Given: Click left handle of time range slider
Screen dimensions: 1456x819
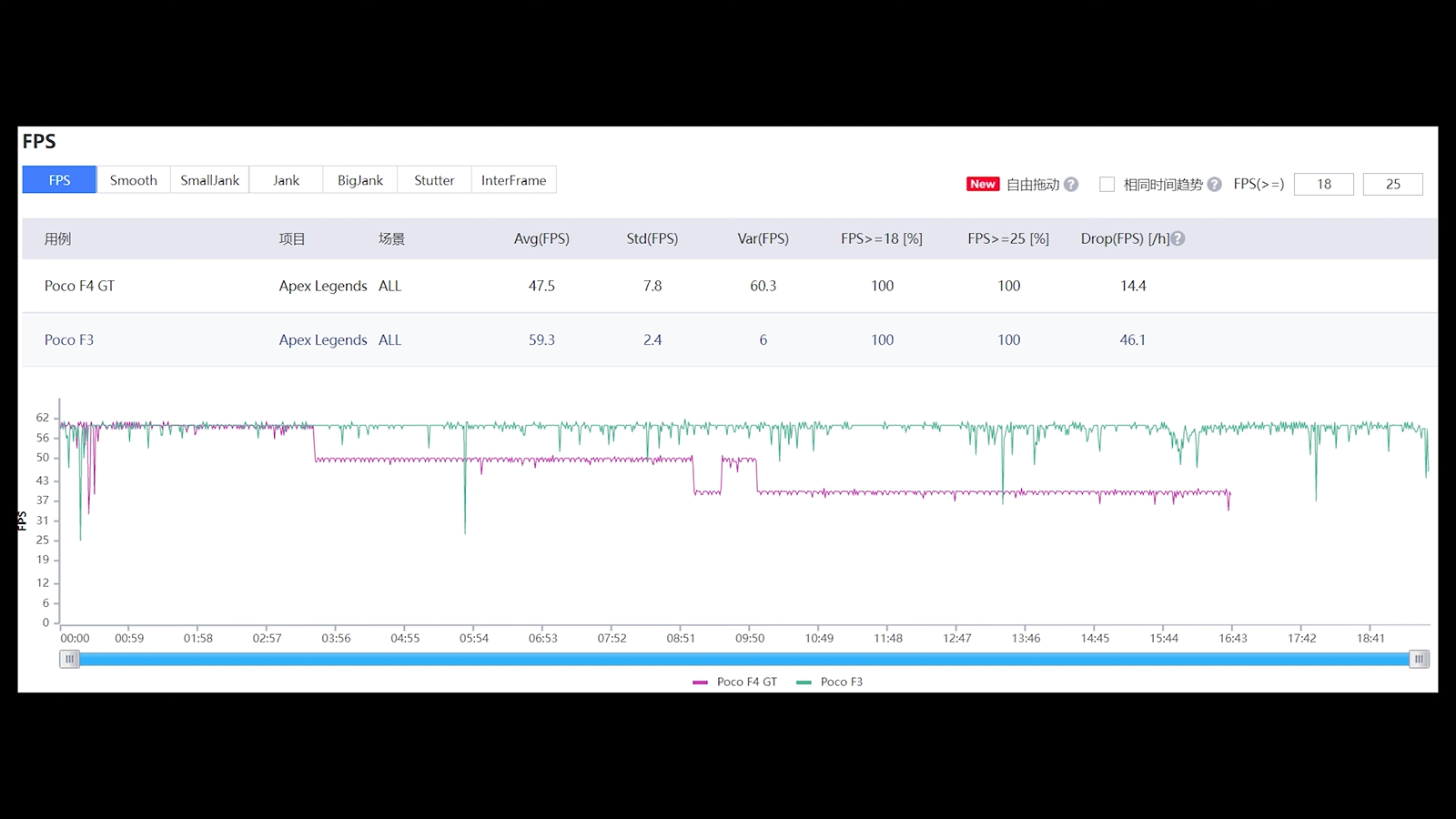Looking at the screenshot, I should coord(69,659).
